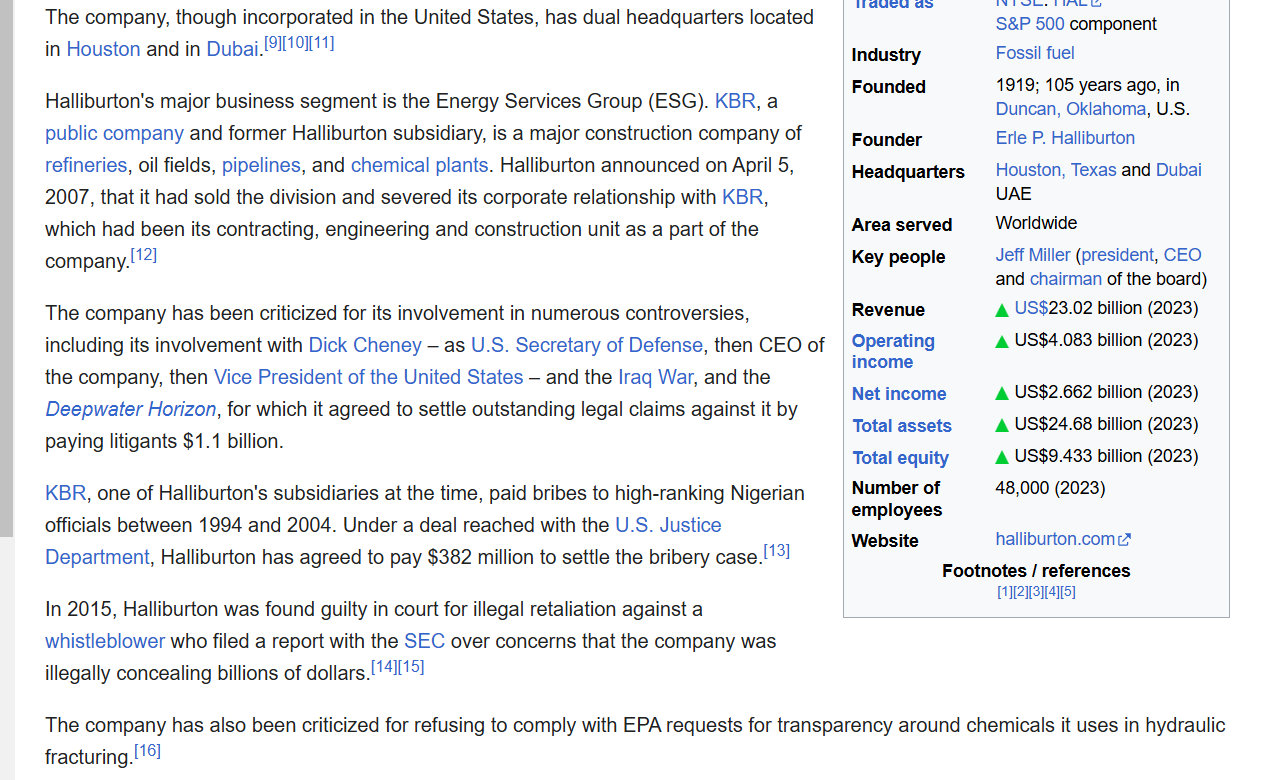Jump to infobox footnote [4]
Image resolution: width=1262 pixels, height=780 pixels.
coord(1053,592)
